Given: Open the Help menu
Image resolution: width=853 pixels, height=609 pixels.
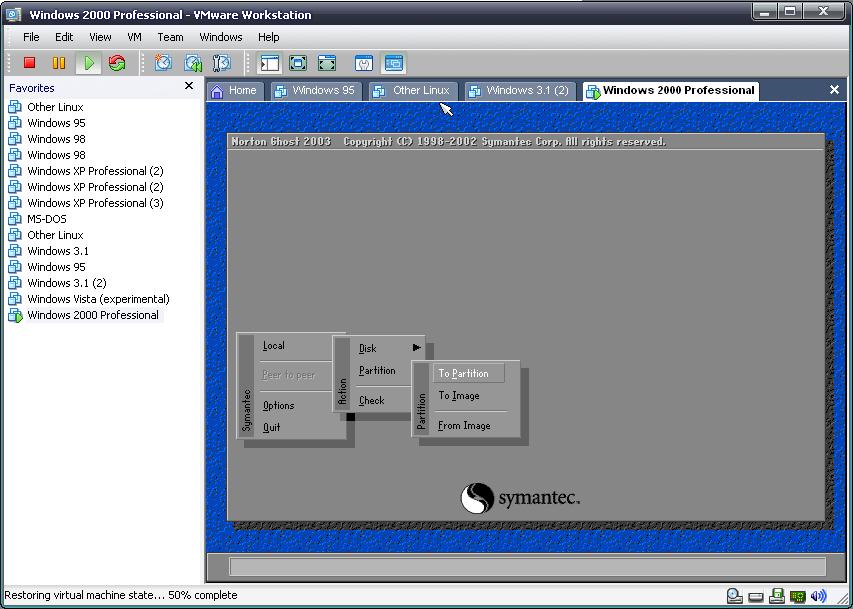Looking at the screenshot, I should coord(269,37).
